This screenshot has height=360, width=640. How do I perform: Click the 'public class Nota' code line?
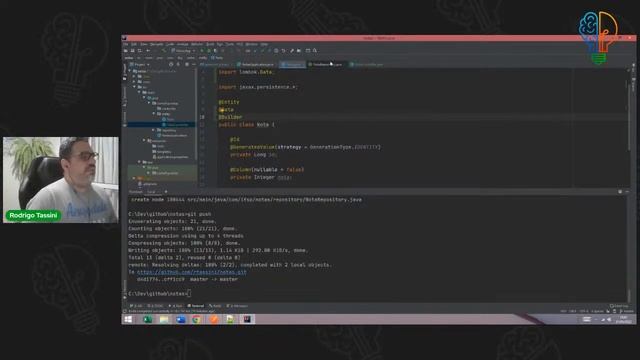247,124
